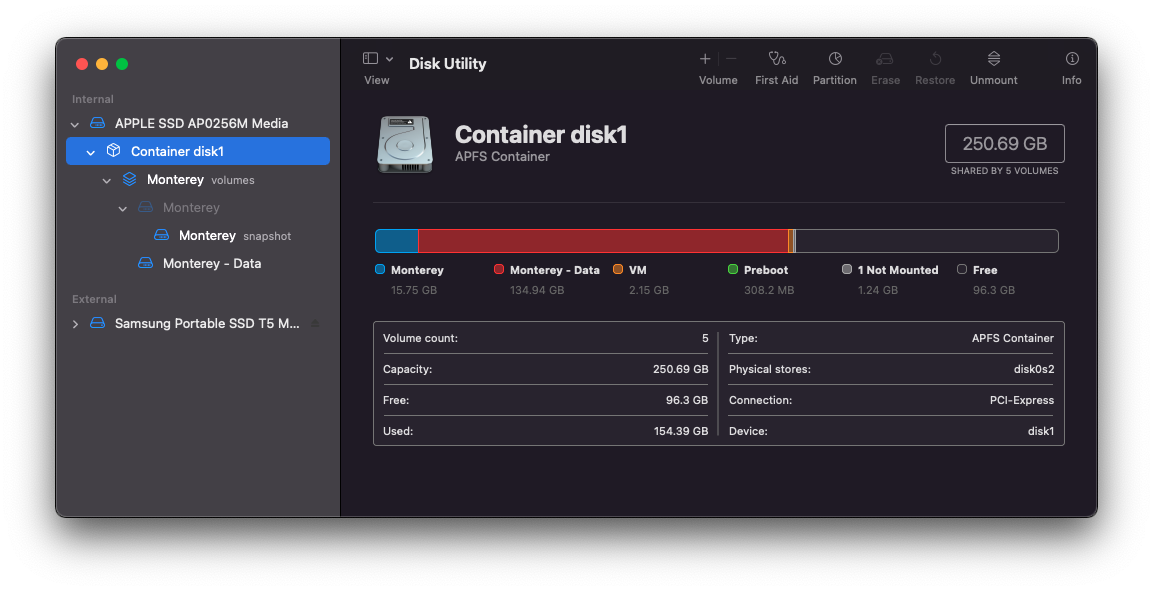The width and height of the screenshot is (1153, 591).
Task: Select the Monterey snapshot row
Action: [198, 235]
